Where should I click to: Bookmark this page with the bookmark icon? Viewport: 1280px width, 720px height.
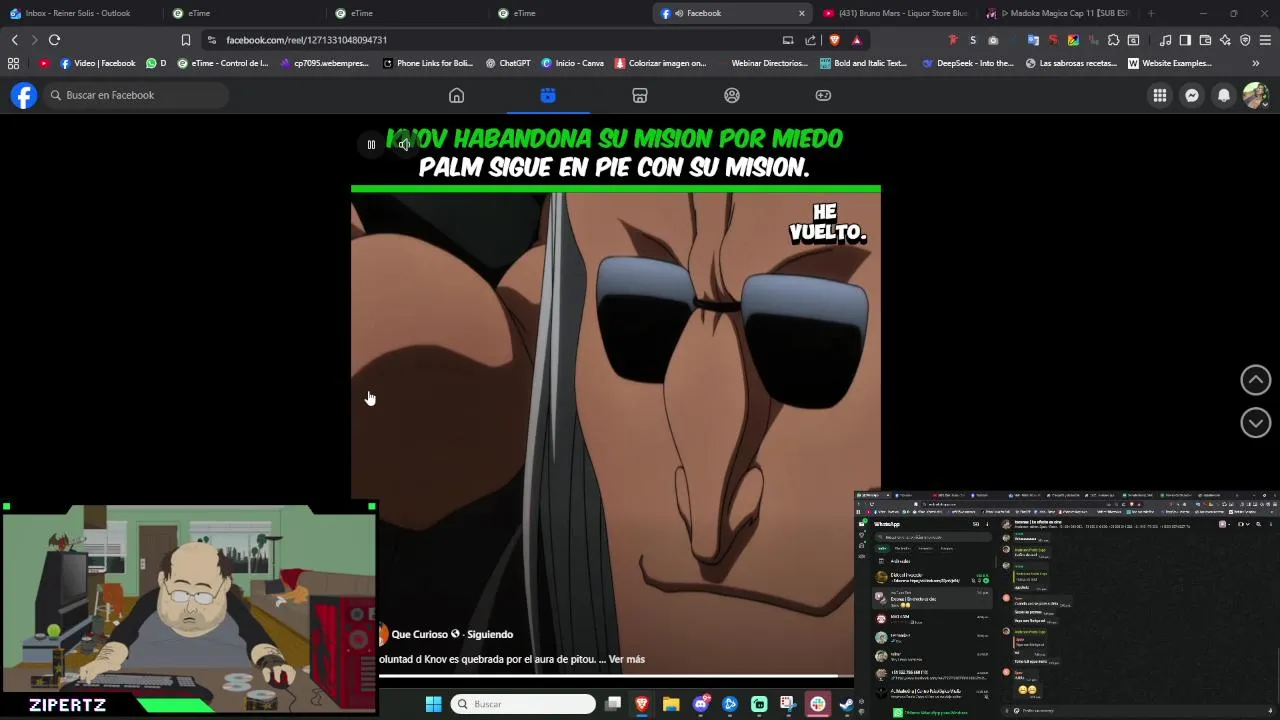click(x=185, y=40)
